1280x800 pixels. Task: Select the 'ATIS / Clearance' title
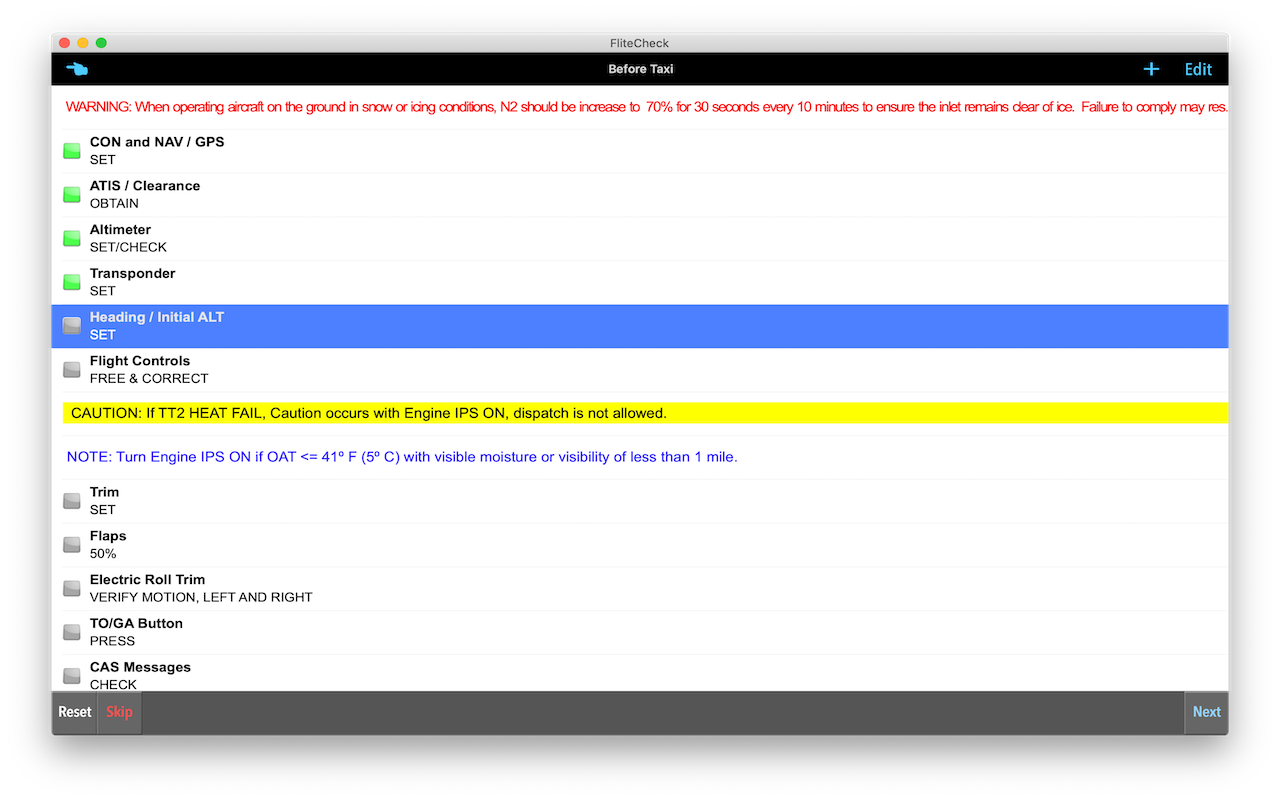pos(145,186)
